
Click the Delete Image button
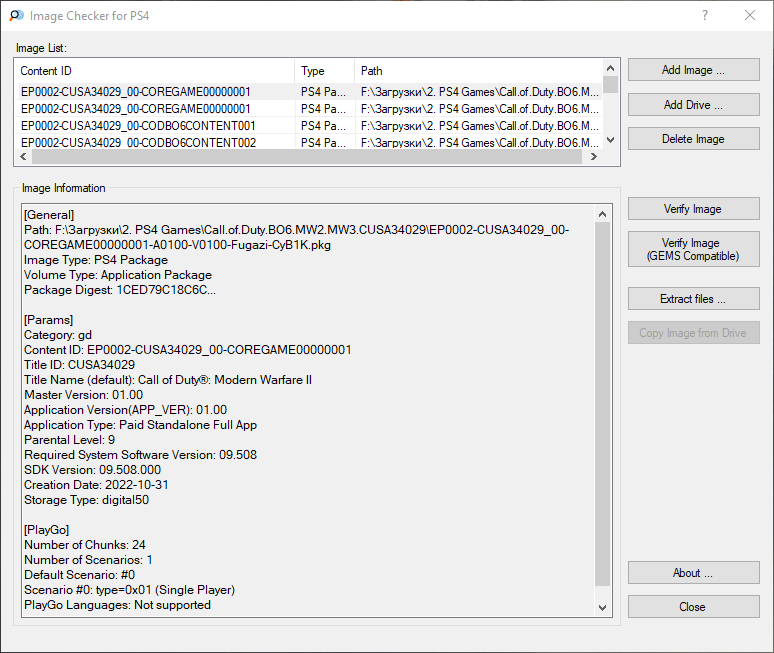(x=694, y=139)
